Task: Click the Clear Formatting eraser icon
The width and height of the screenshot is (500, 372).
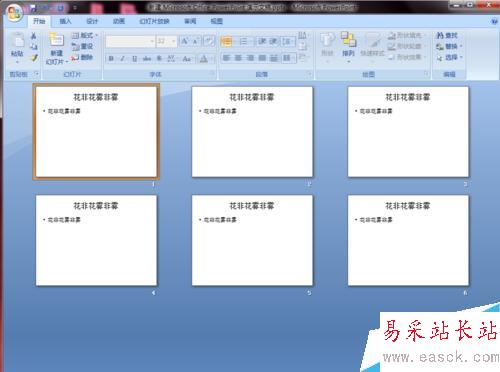Action: (x=209, y=41)
